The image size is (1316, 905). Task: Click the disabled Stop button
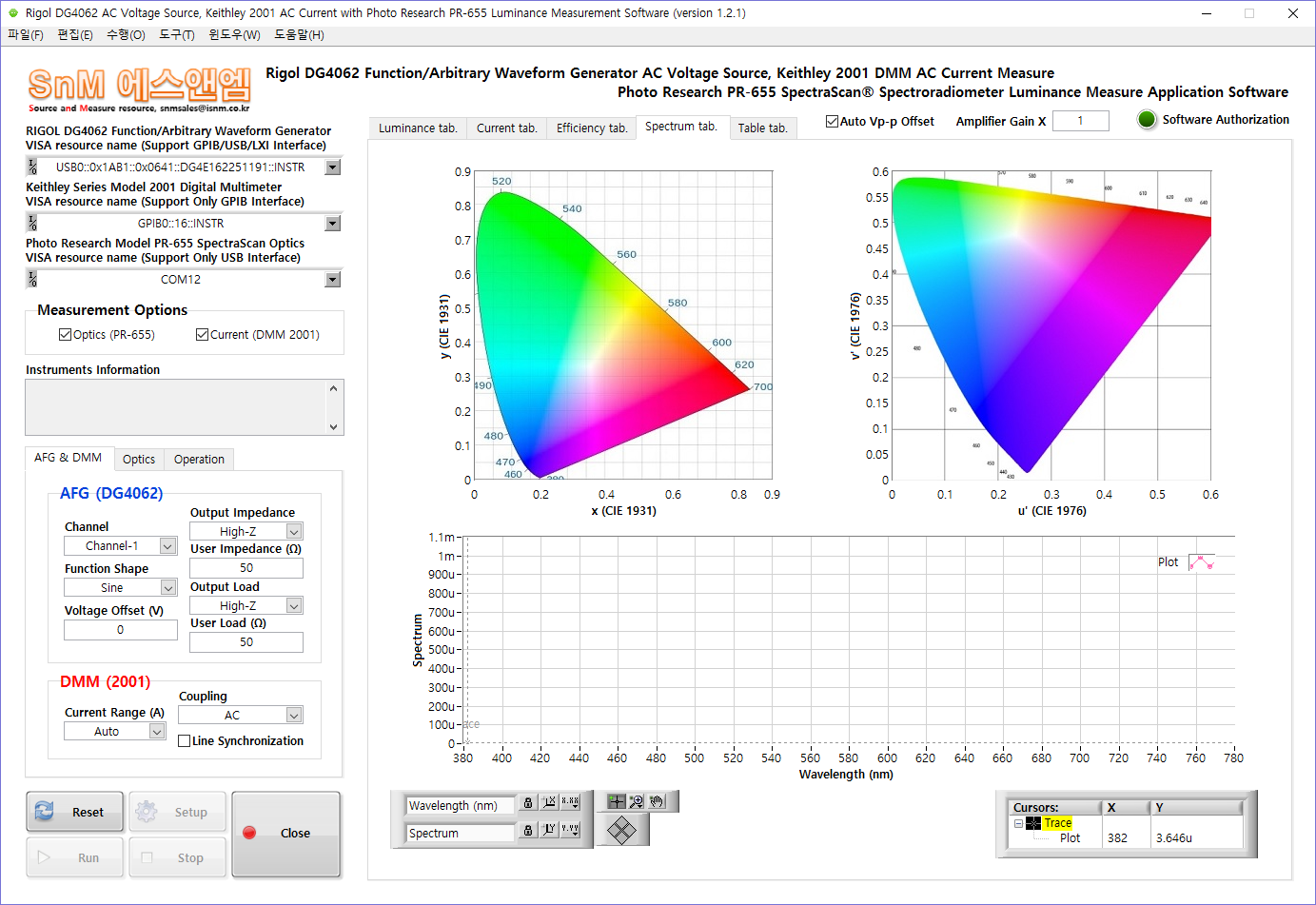point(178,857)
